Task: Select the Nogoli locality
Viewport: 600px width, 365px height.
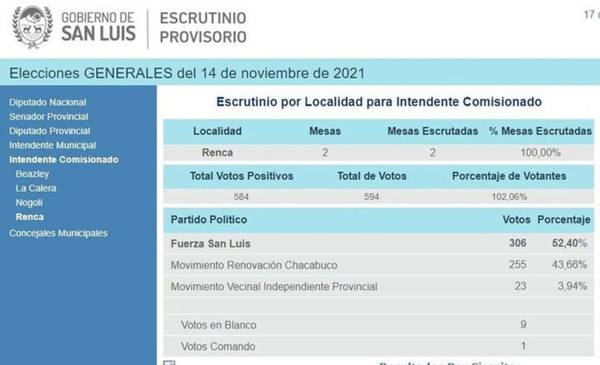Action: 29,202
